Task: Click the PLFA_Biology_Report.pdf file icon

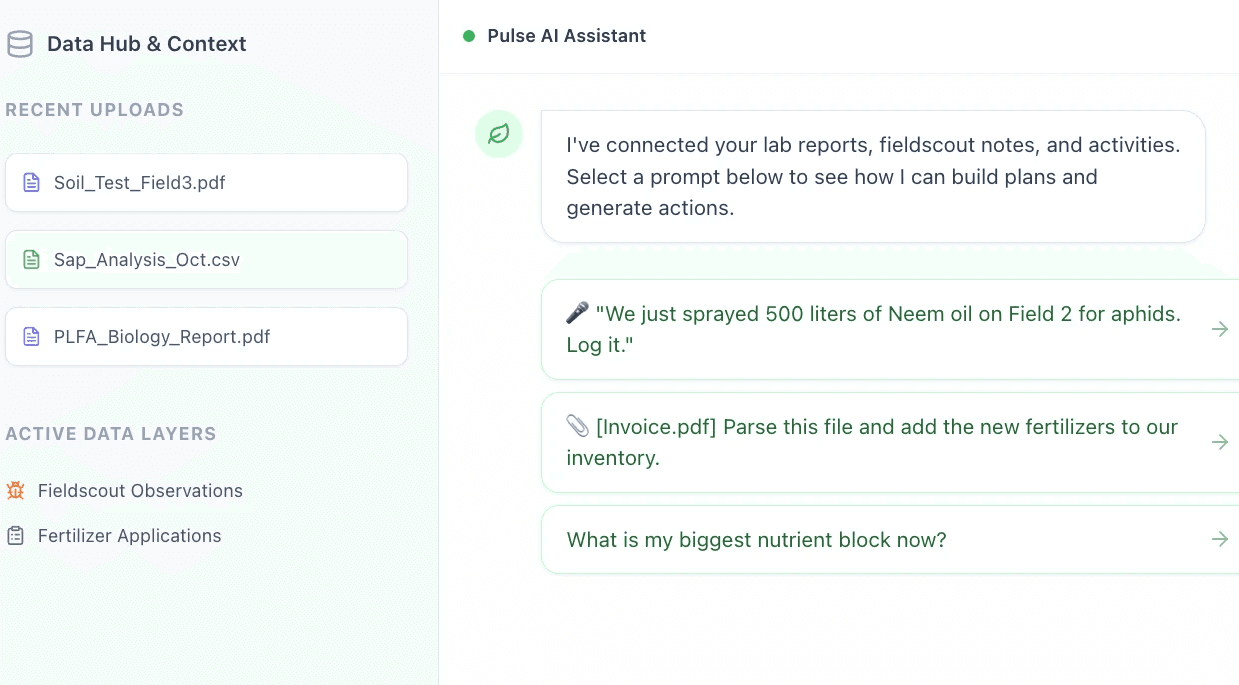Action: [x=32, y=337]
